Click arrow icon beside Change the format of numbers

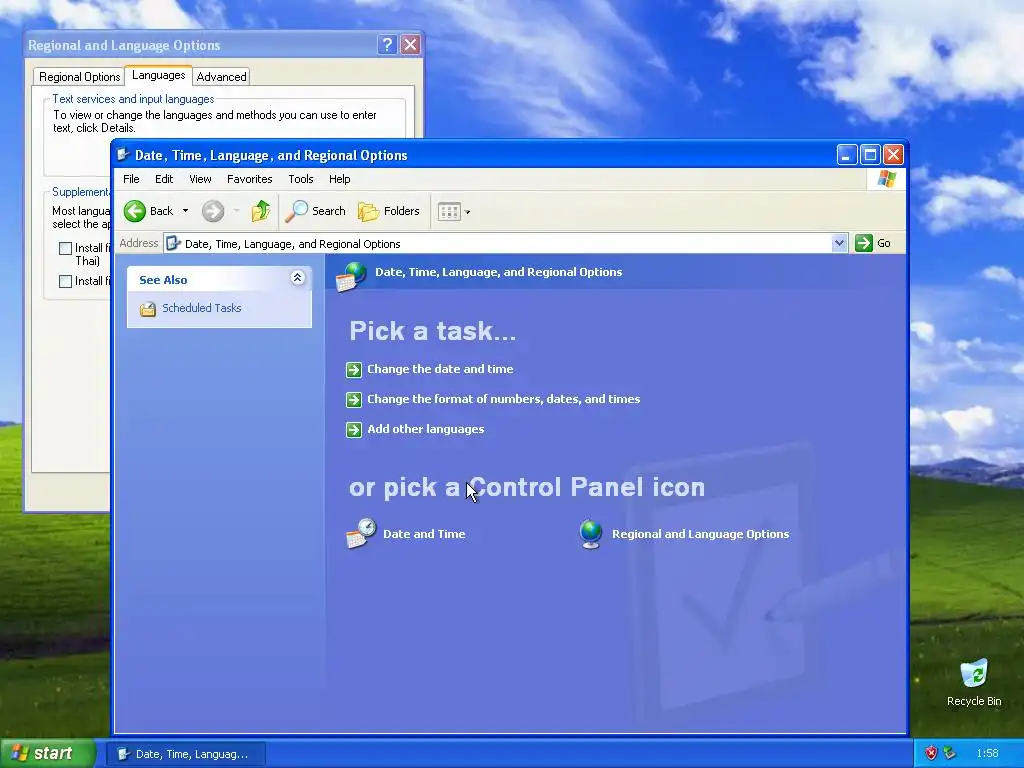click(x=354, y=400)
